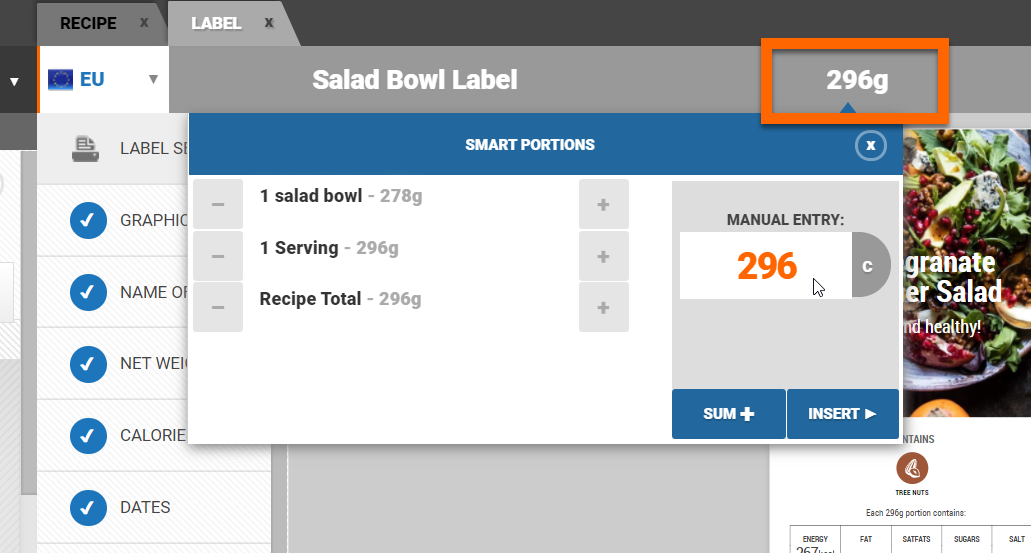The image size is (1031, 553).
Task: Toggle the Graphic section checkmark
Action: pos(88,220)
